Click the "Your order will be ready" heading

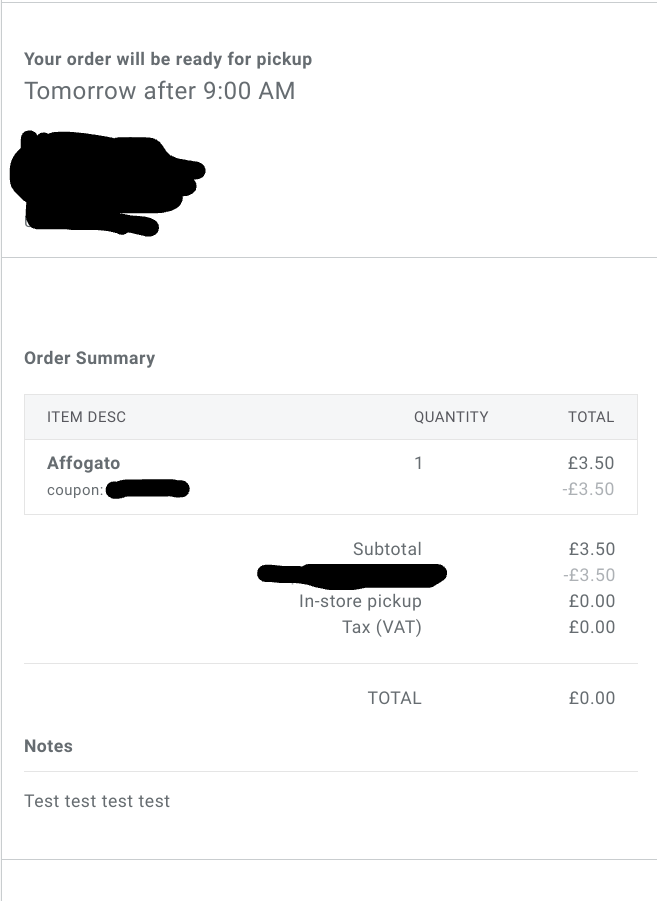pos(168,59)
